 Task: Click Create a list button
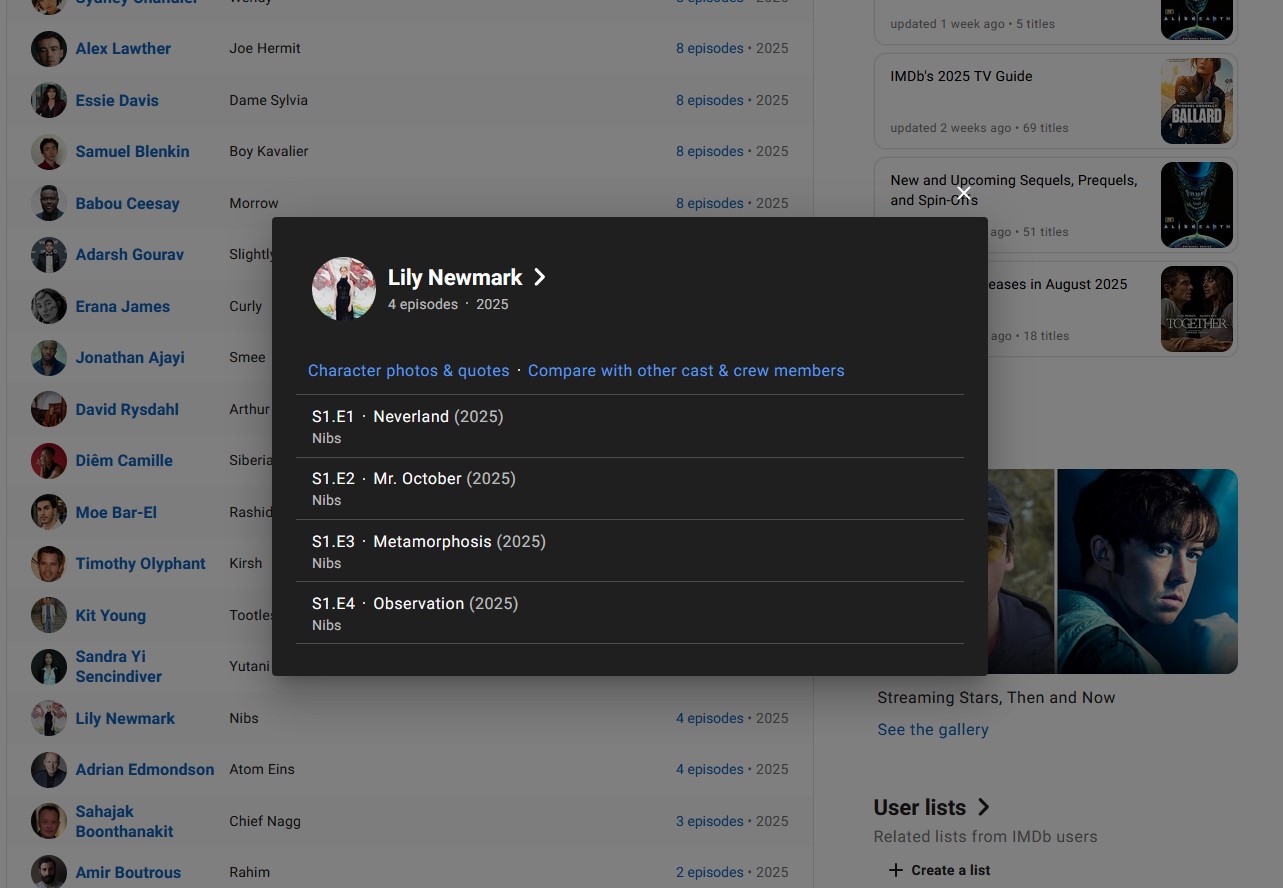(940, 870)
